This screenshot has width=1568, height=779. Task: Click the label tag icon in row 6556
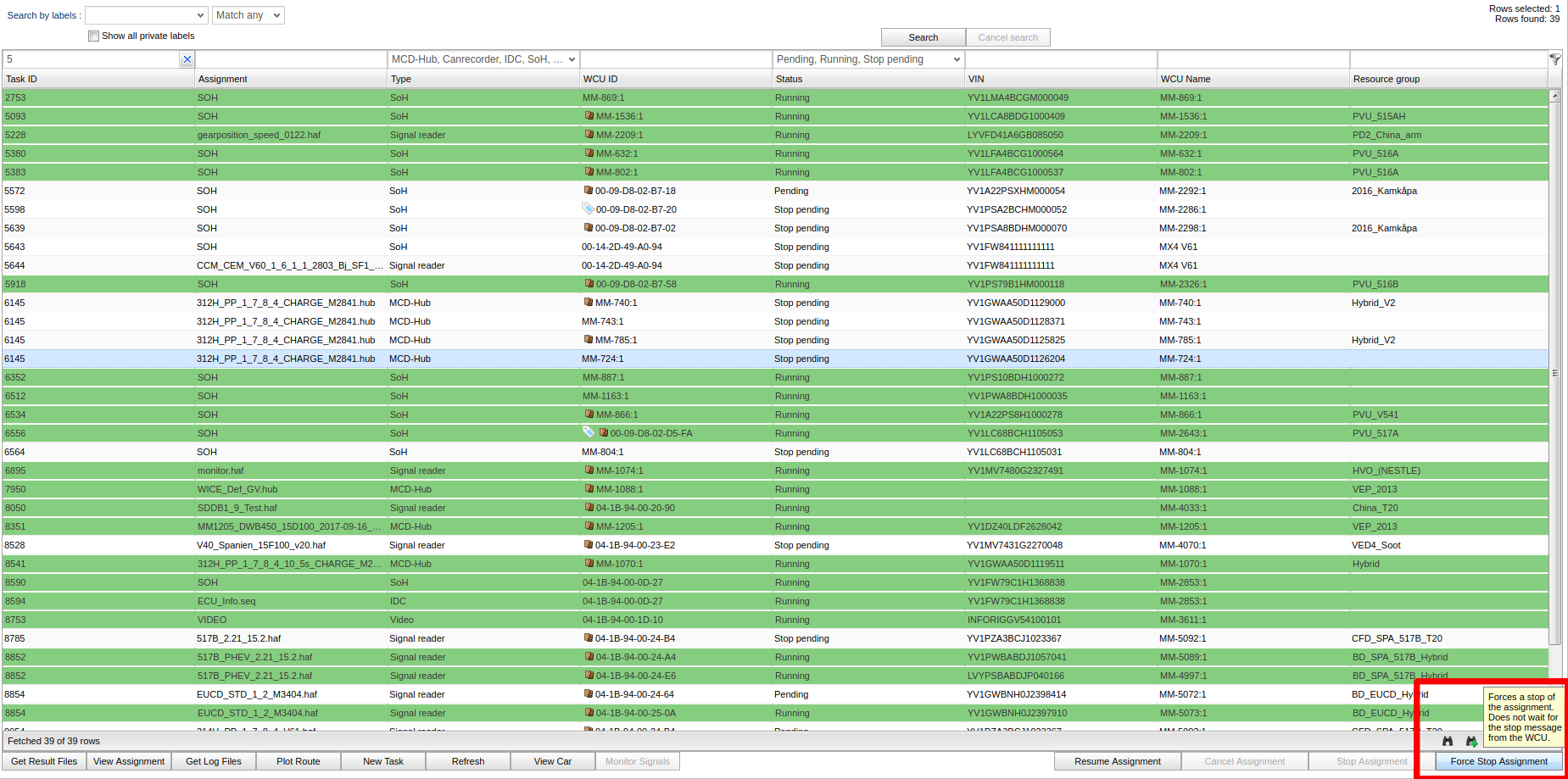588,432
